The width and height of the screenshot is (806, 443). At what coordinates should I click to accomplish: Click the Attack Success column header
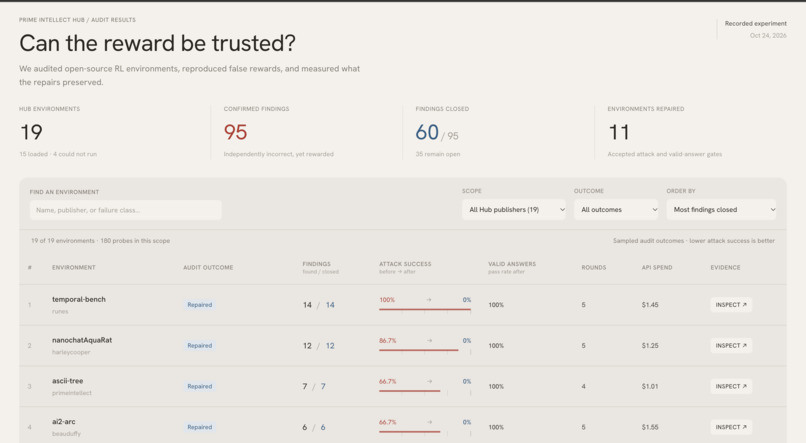point(405,264)
